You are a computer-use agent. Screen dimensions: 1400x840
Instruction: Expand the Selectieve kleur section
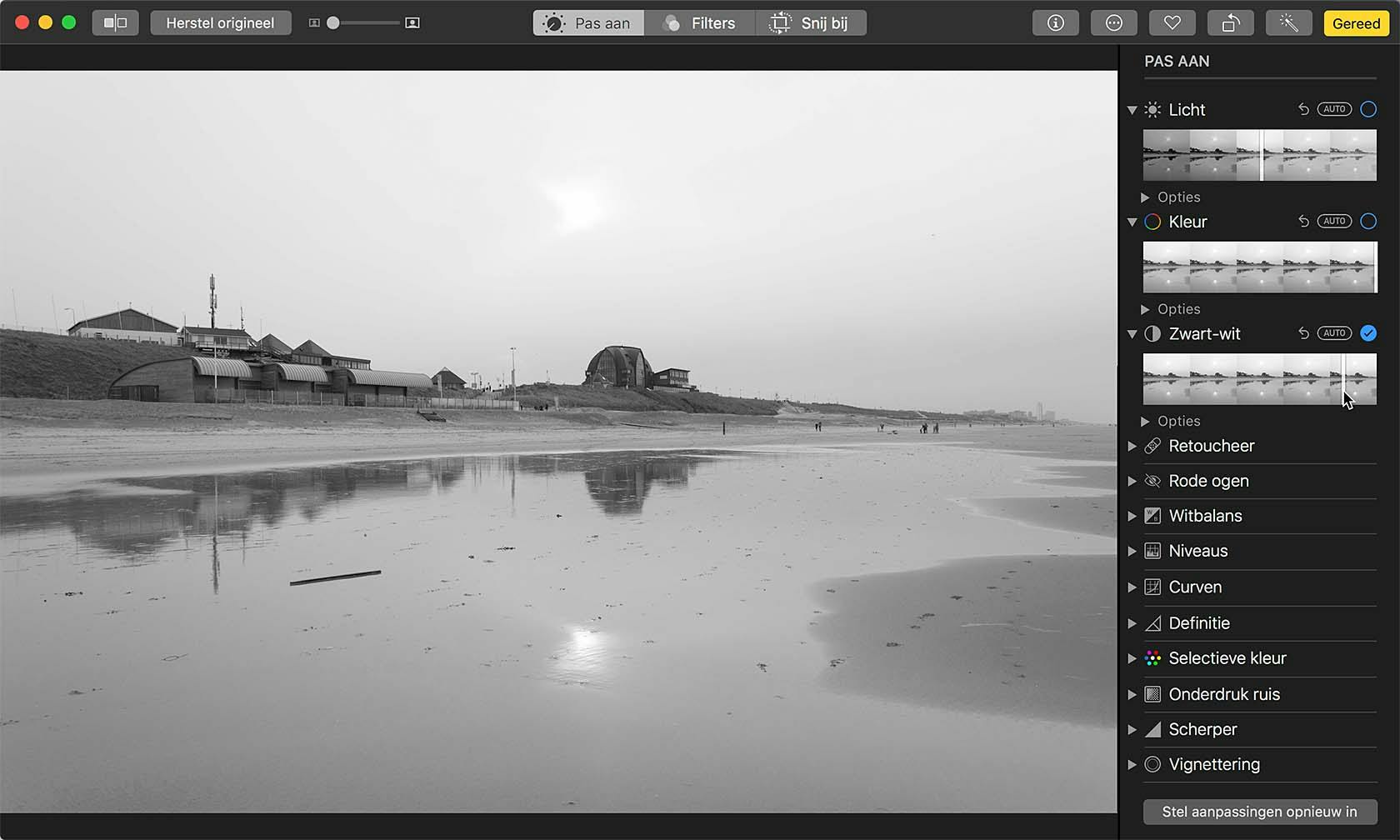pyautogui.click(x=1132, y=658)
